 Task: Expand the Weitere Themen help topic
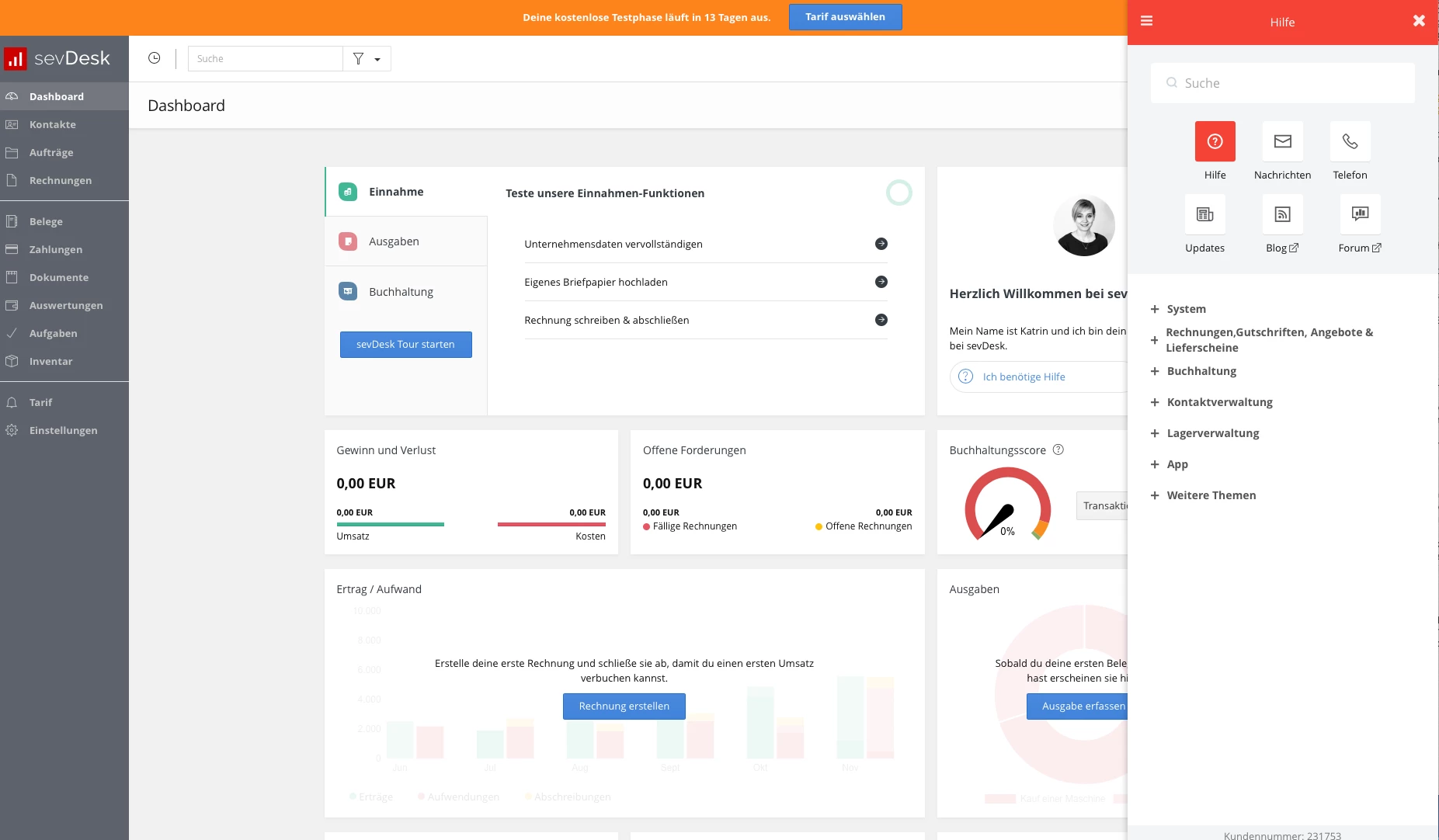pyautogui.click(x=1203, y=495)
